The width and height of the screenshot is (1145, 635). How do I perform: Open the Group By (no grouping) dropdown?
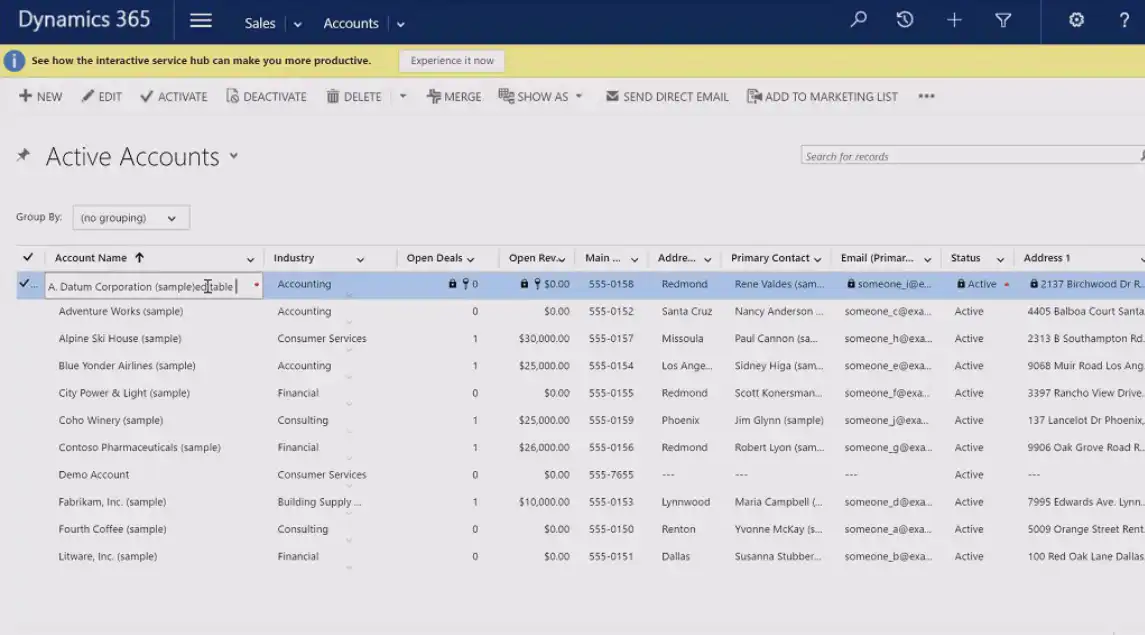[x=130, y=217]
